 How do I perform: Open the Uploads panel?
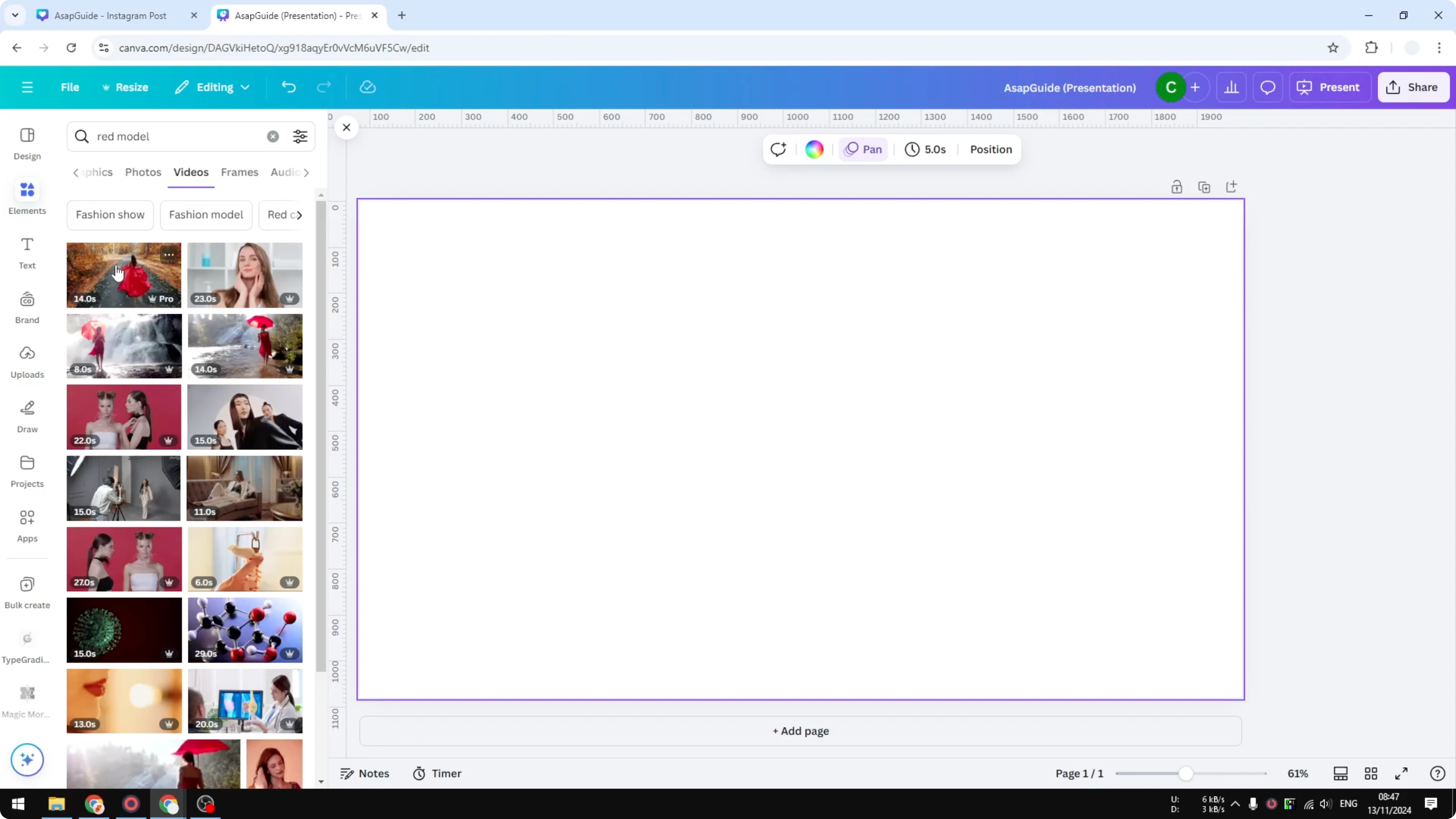click(x=27, y=362)
